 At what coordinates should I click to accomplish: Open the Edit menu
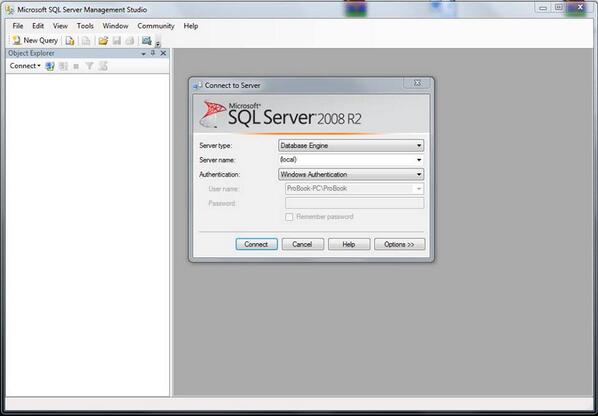click(x=38, y=26)
